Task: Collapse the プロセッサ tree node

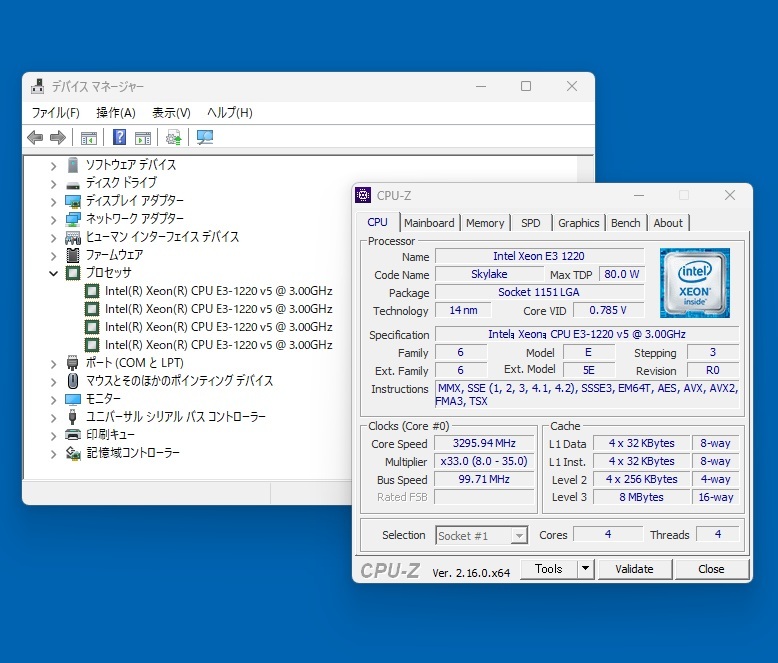Action: (x=54, y=273)
